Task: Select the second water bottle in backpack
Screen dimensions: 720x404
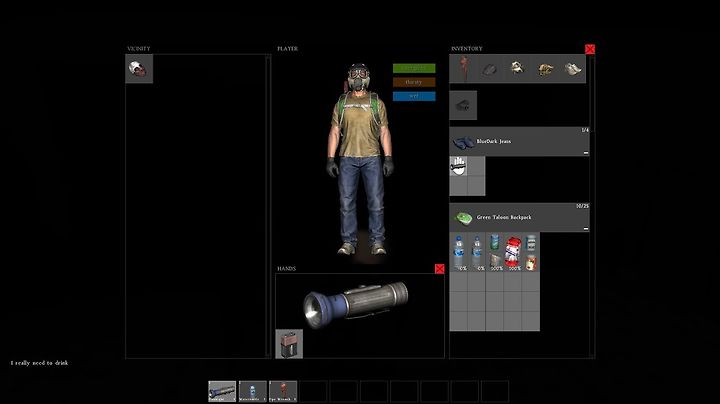Action: click(x=477, y=252)
